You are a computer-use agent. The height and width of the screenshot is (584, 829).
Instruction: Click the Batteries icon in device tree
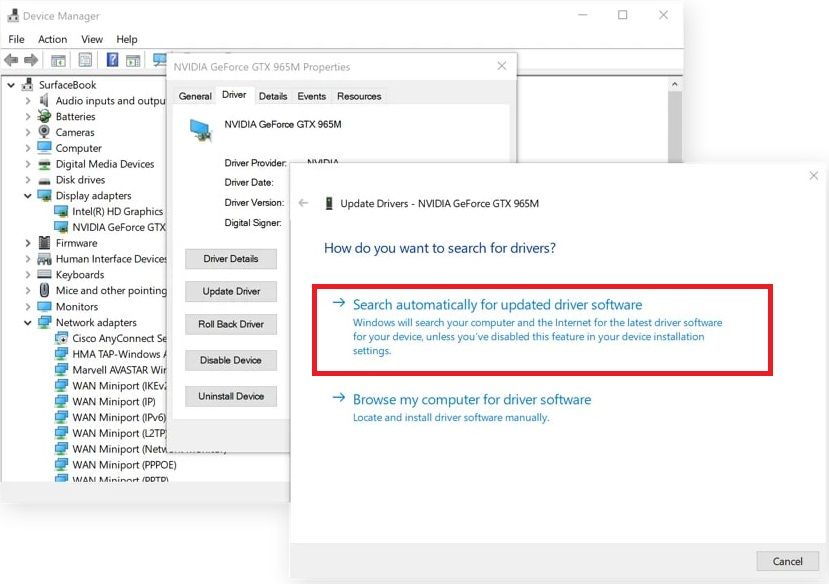(44, 116)
